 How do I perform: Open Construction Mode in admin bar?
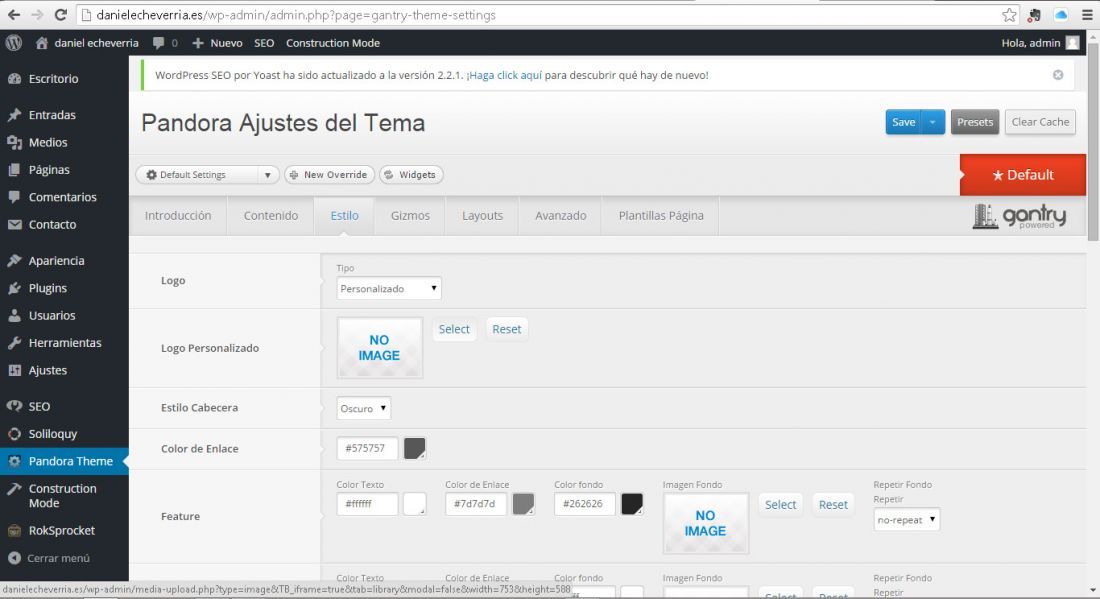click(x=333, y=43)
